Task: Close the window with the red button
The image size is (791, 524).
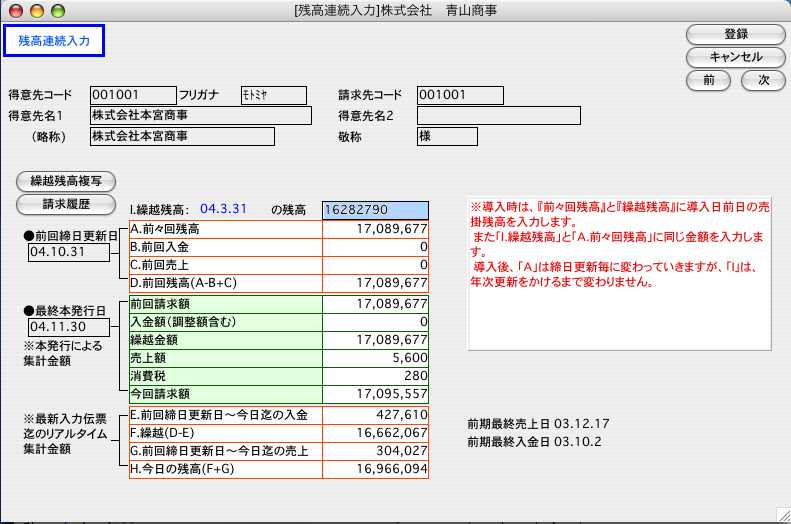Action: [x=15, y=9]
